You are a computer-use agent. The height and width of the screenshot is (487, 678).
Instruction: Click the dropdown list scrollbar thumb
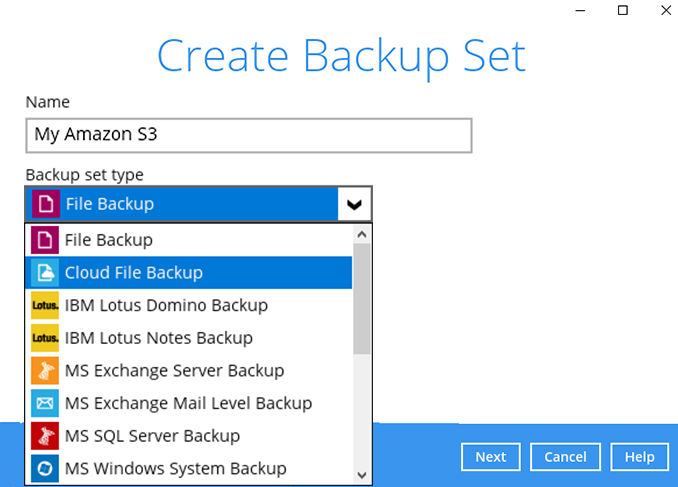(362, 299)
